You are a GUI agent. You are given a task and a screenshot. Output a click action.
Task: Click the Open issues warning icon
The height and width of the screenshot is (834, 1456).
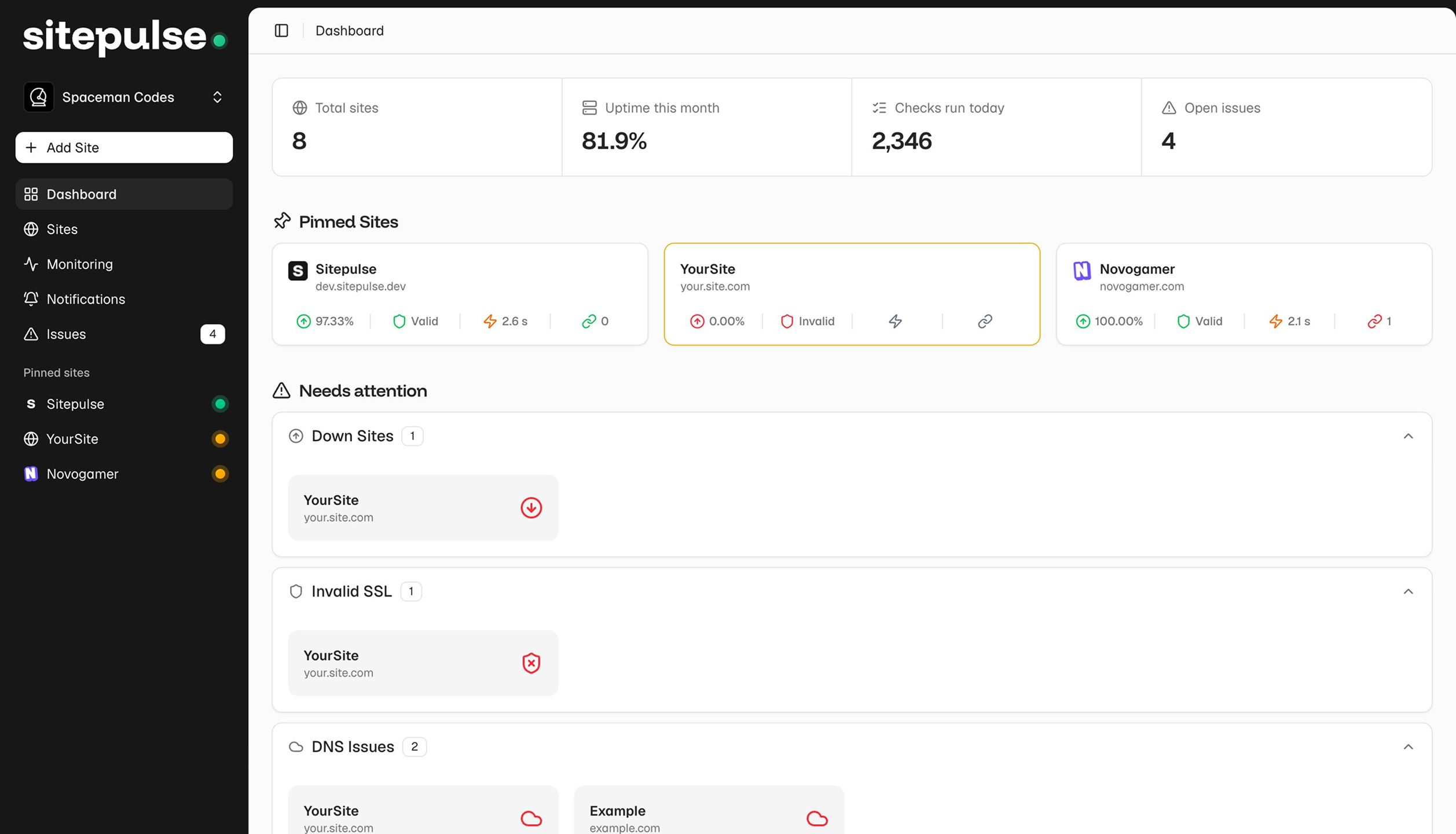[x=1169, y=108]
